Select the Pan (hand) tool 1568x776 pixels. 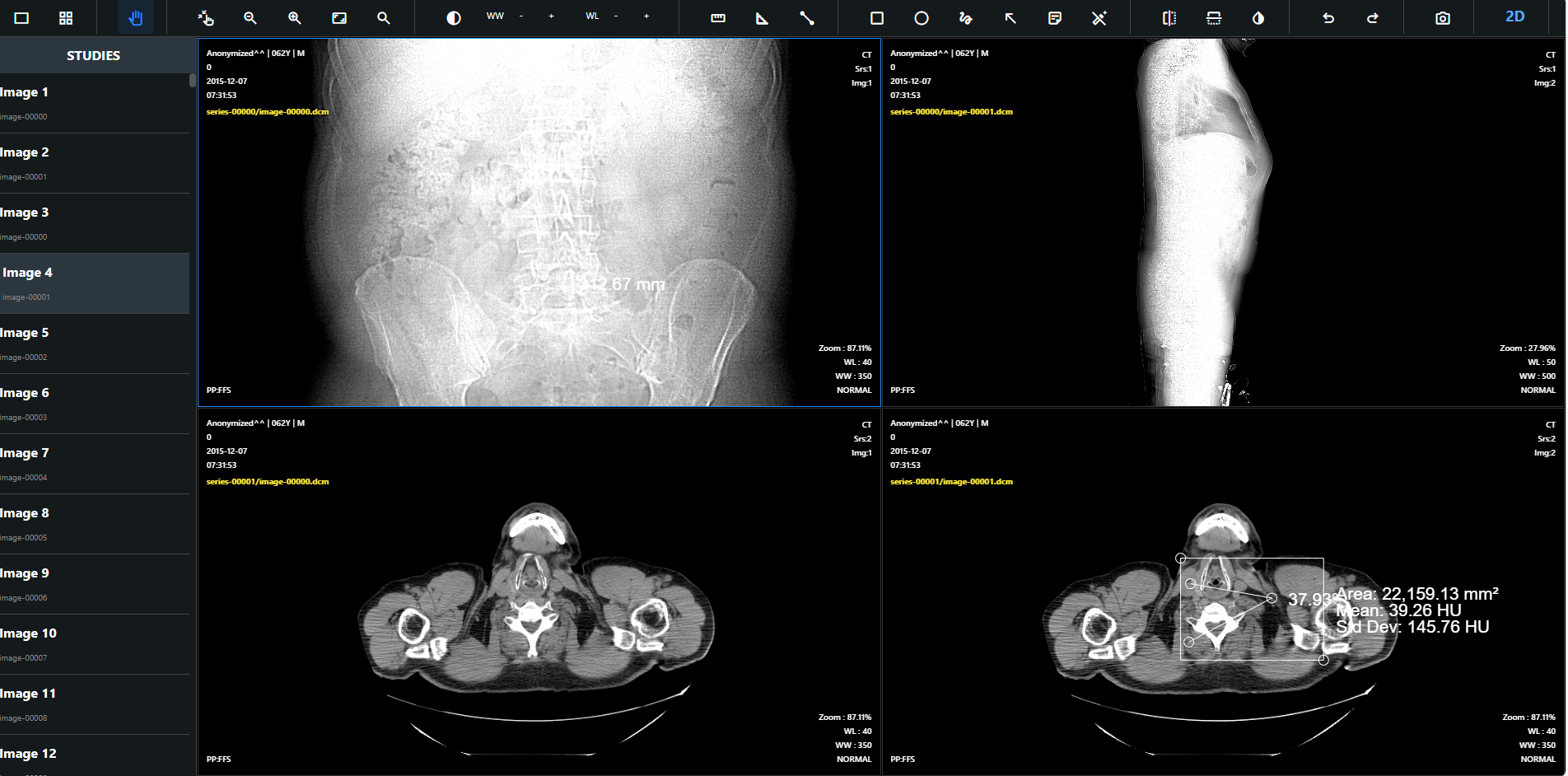(136, 17)
